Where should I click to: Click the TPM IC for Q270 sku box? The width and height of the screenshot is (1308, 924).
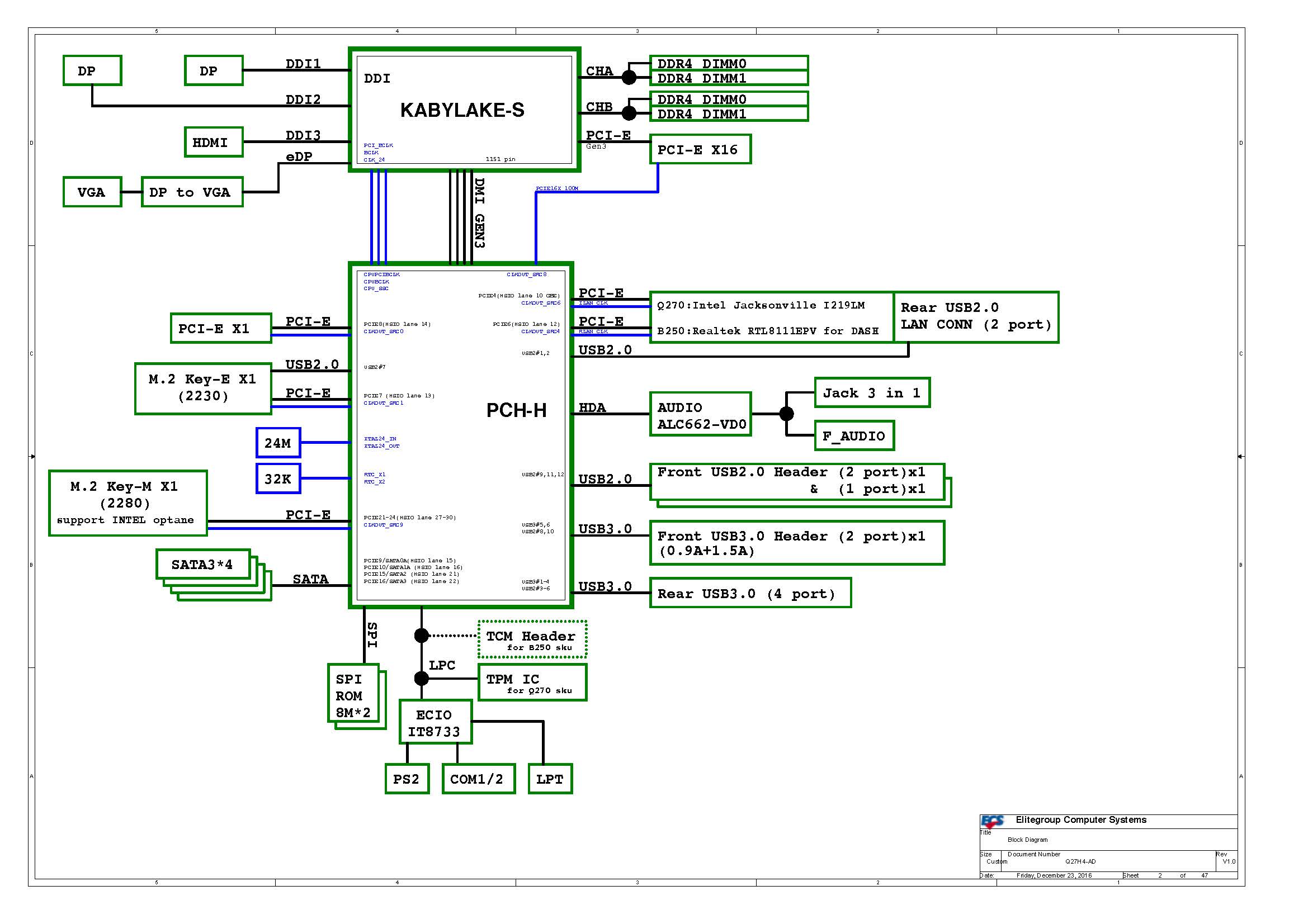click(x=532, y=682)
